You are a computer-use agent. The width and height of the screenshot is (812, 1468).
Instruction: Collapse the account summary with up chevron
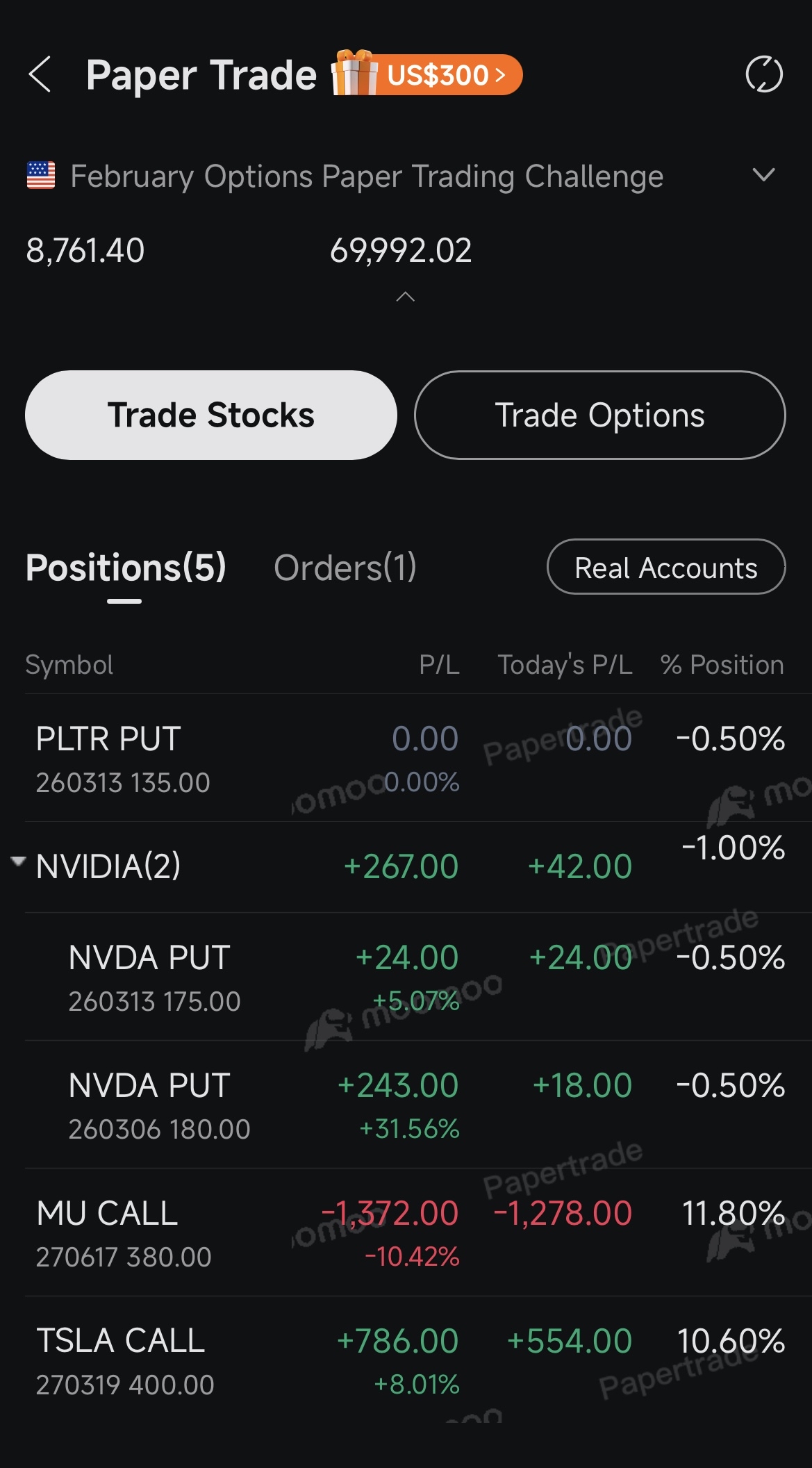(x=405, y=297)
